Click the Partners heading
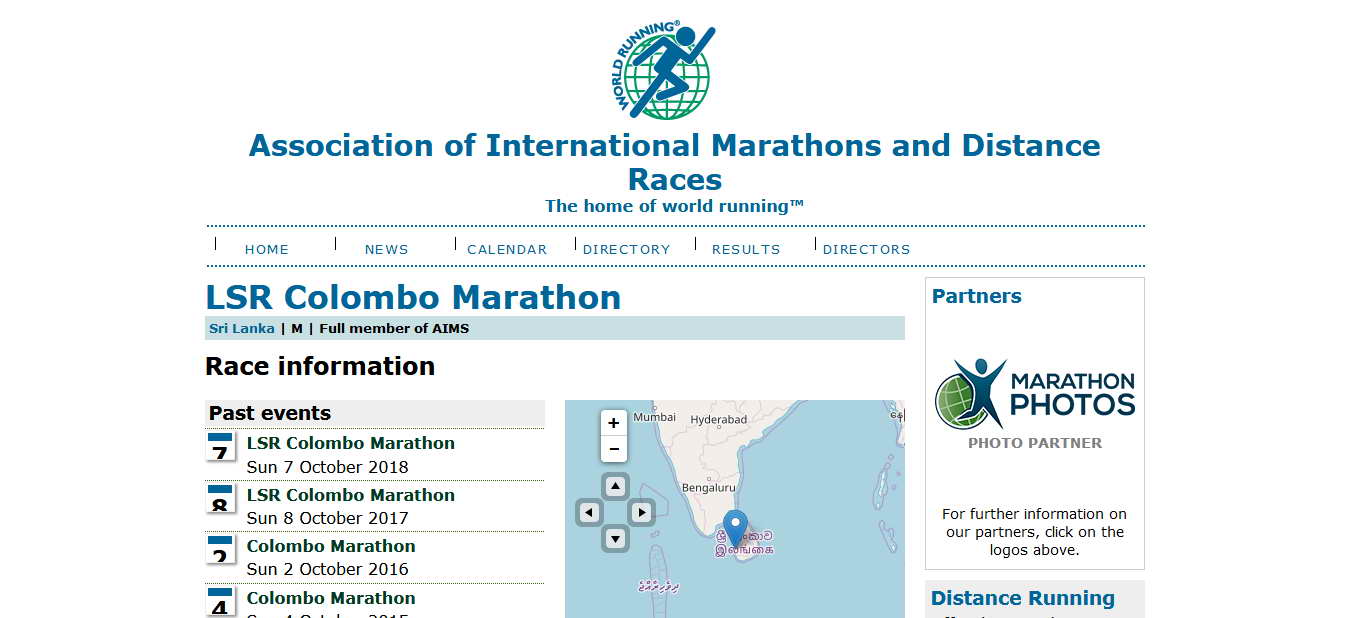1349x618 pixels. tap(977, 296)
